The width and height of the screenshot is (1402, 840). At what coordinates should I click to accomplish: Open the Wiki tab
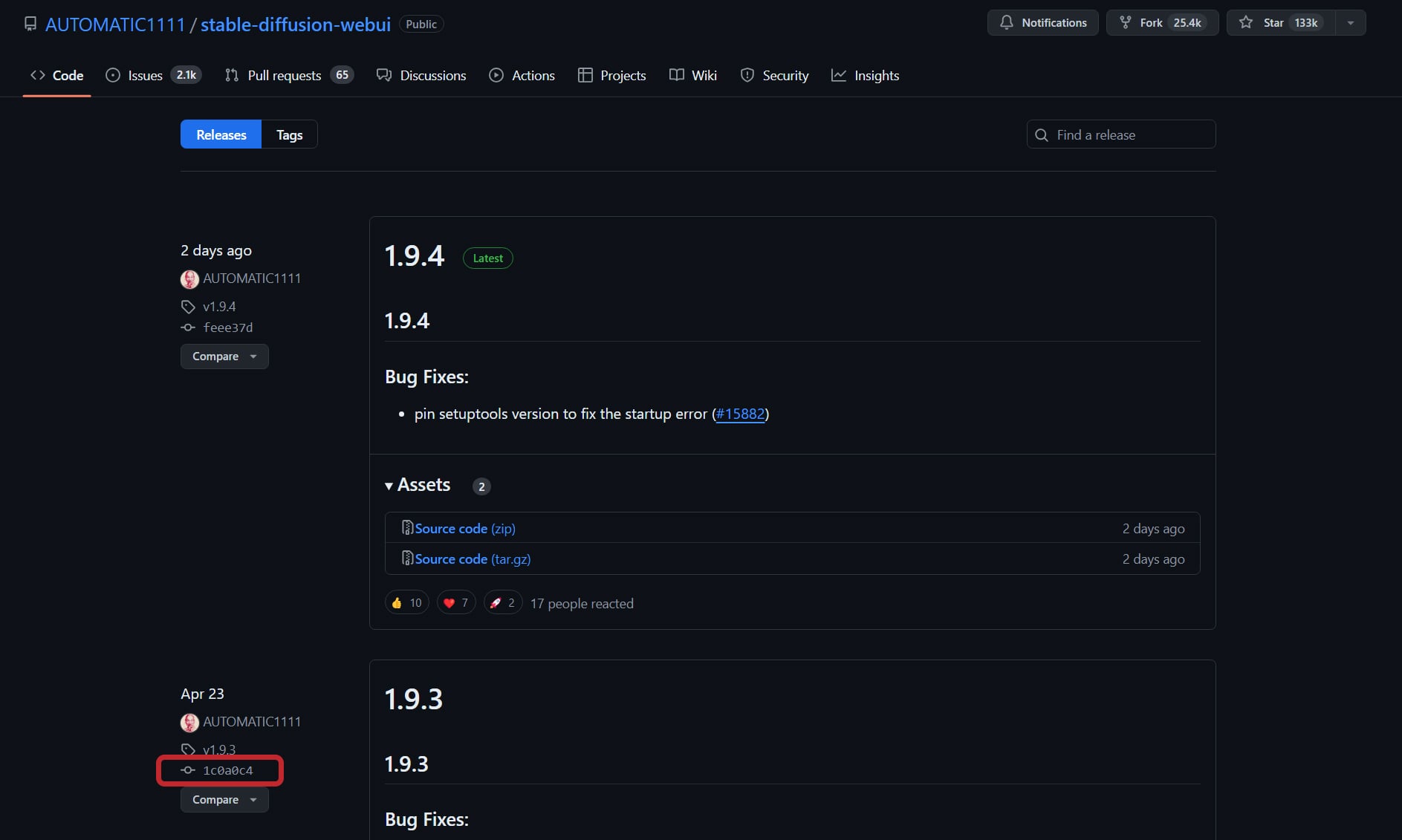[x=693, y=75]
